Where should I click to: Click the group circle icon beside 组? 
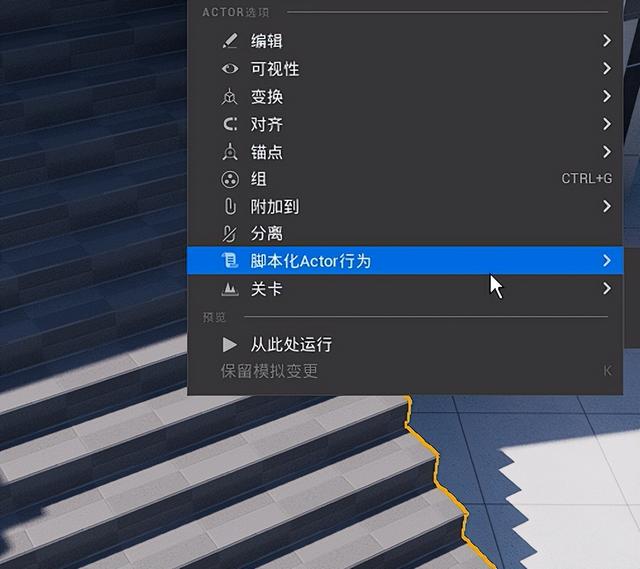coord(230,179)
